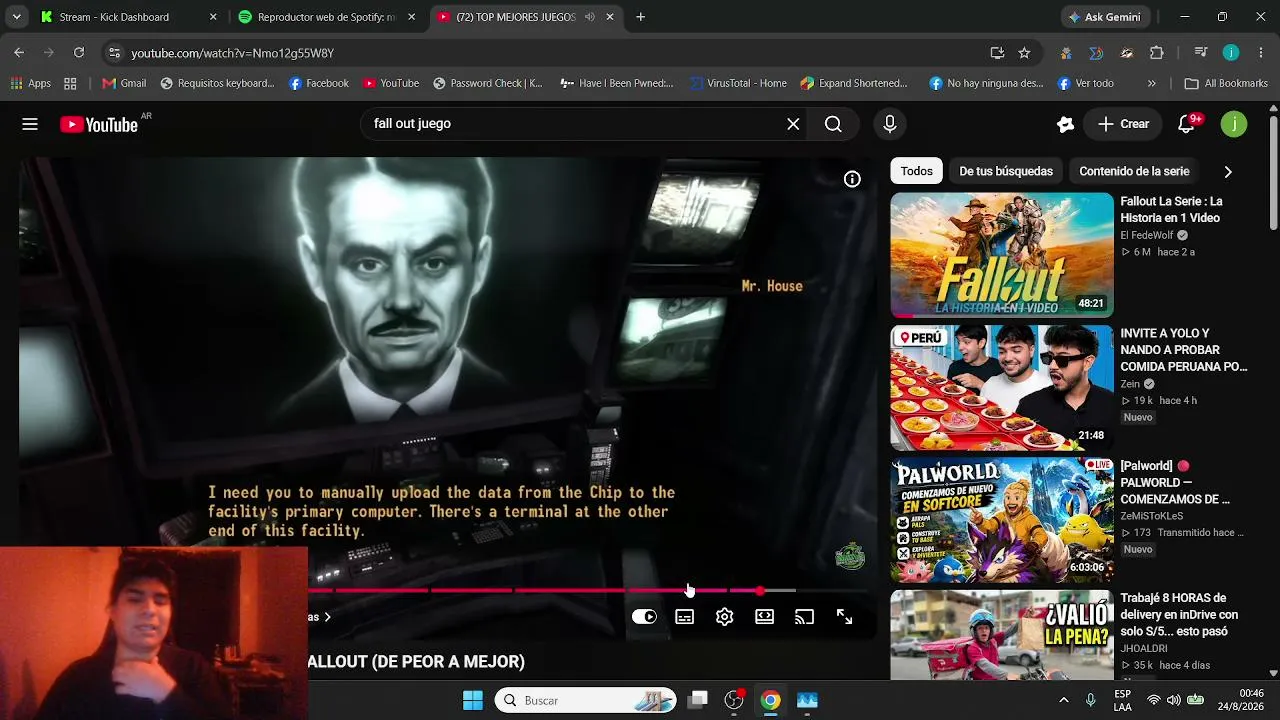1280x720 pixels.
Task: Click the Crear button
Action: (x=1123, y=124)
